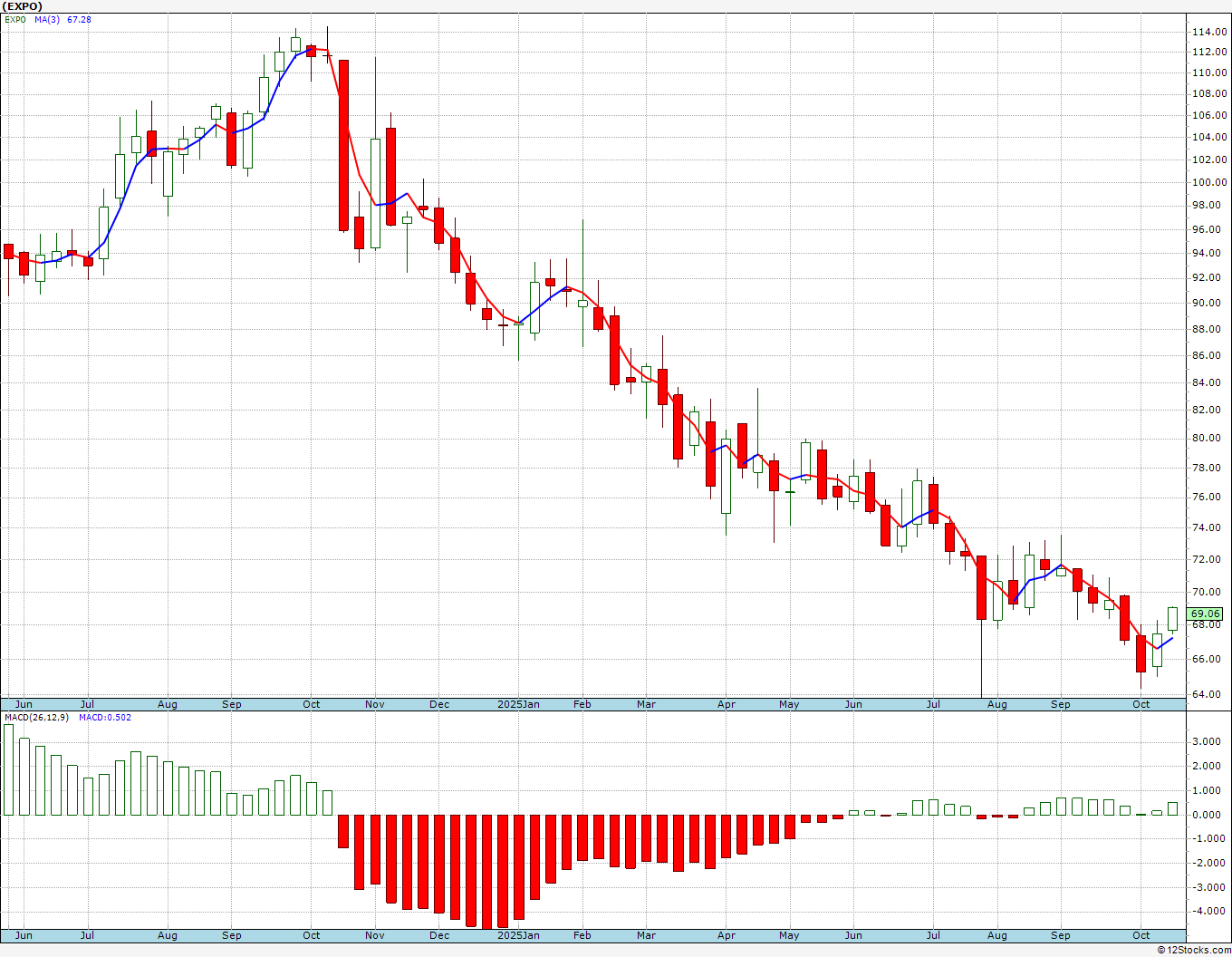This screenshot has width=1232, height=957.
Task: Click the 90.00 price axis label
Action: point(1209,303)
